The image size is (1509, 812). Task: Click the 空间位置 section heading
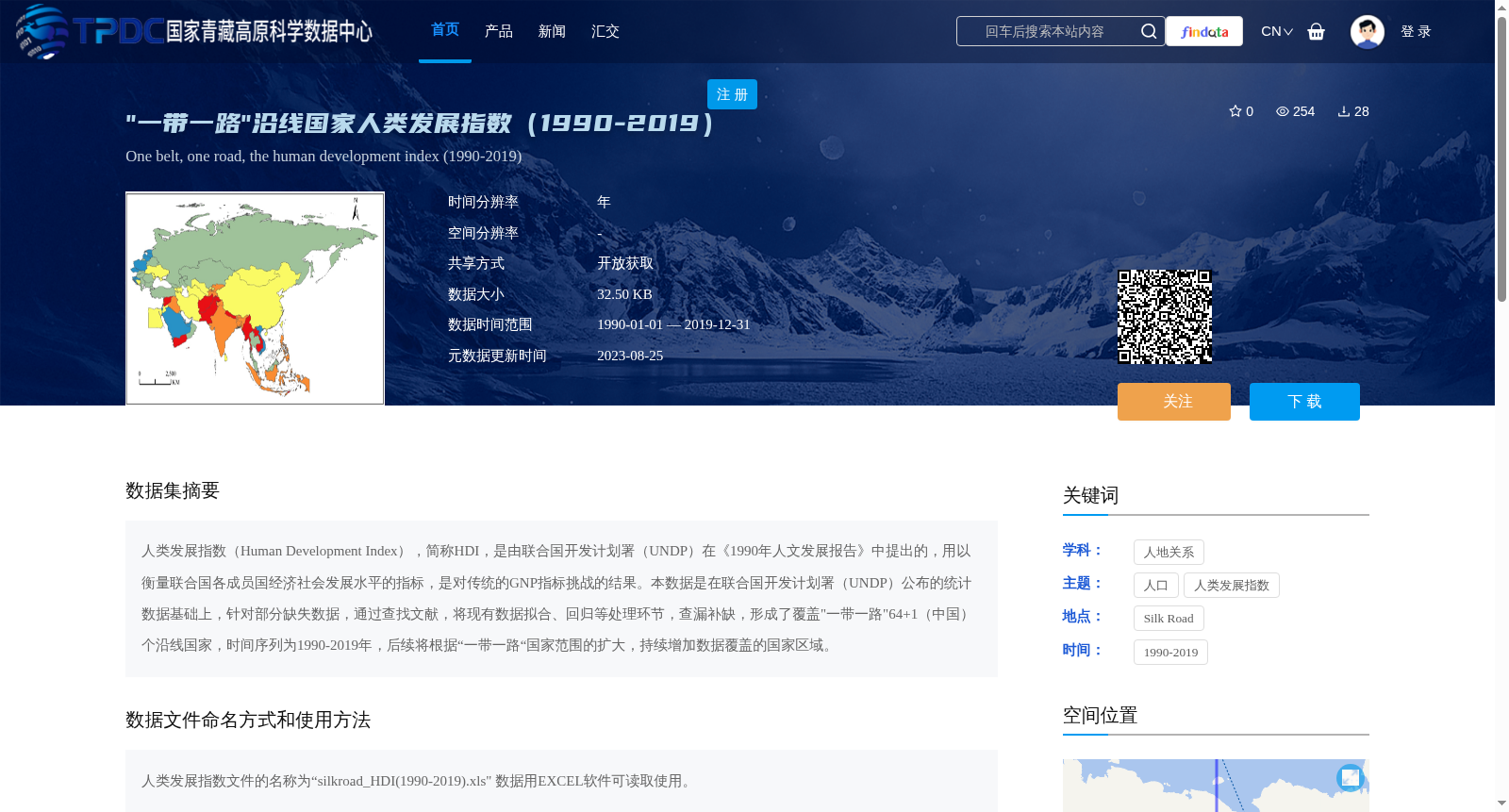(x=1100, y=715)
